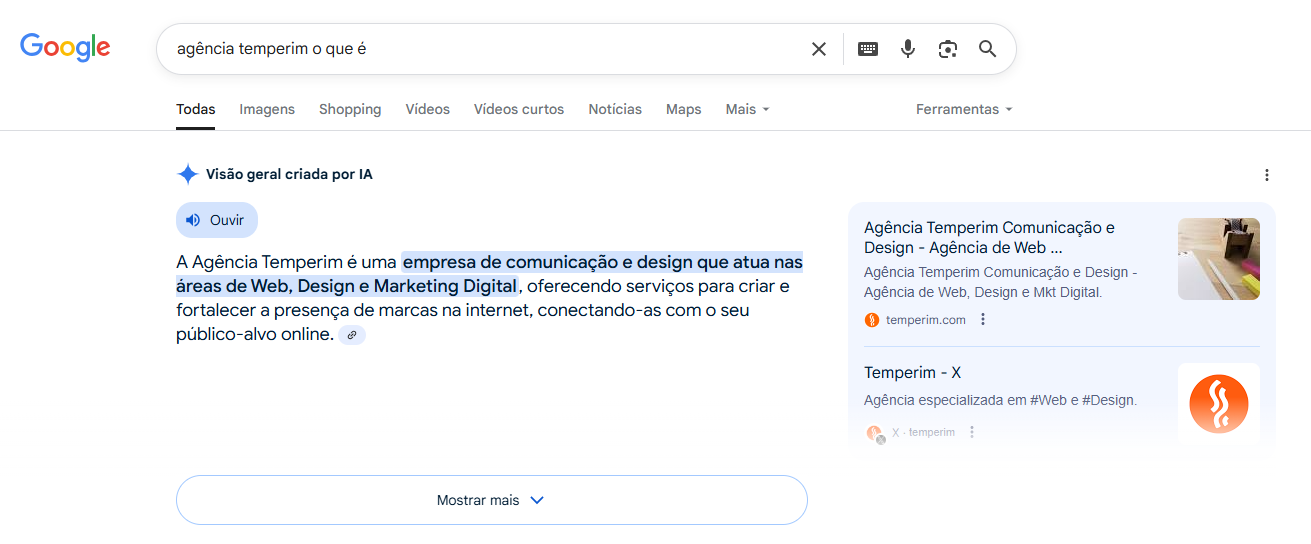Screen dimensions: 1311x544
Task: Open the on-screen keyboard input tool
Action: (x=868, y=49)
